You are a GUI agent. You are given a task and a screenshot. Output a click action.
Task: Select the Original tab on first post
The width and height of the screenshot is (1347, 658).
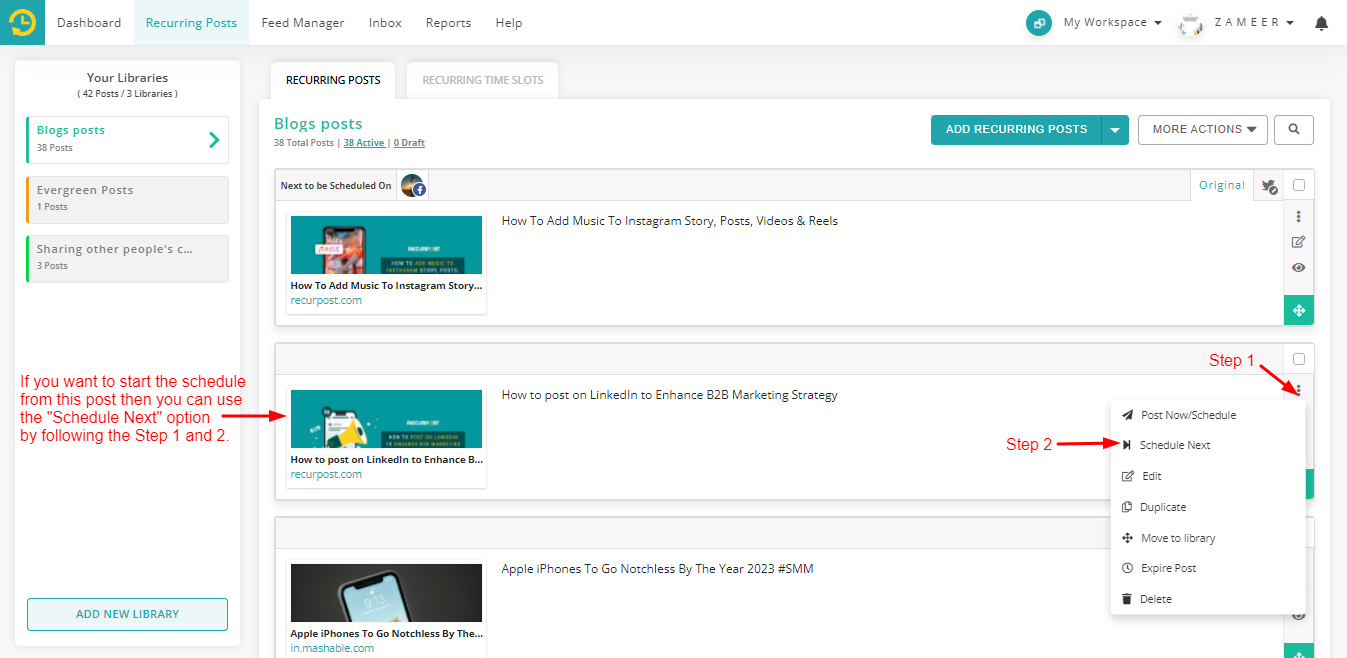click(x=1222, y=185)
